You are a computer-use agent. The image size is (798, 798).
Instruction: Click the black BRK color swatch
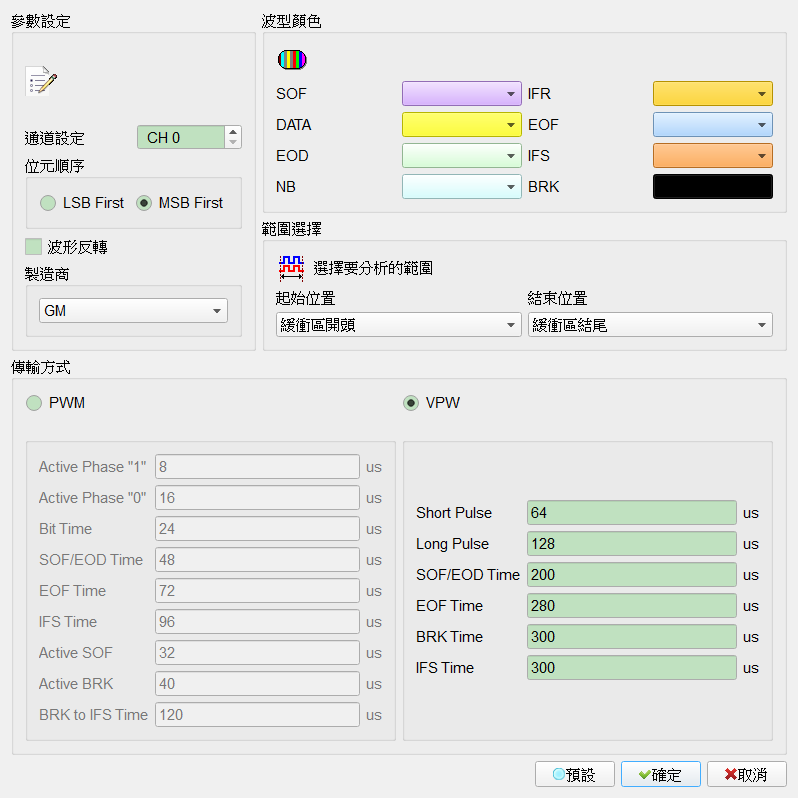coord(712,187)
